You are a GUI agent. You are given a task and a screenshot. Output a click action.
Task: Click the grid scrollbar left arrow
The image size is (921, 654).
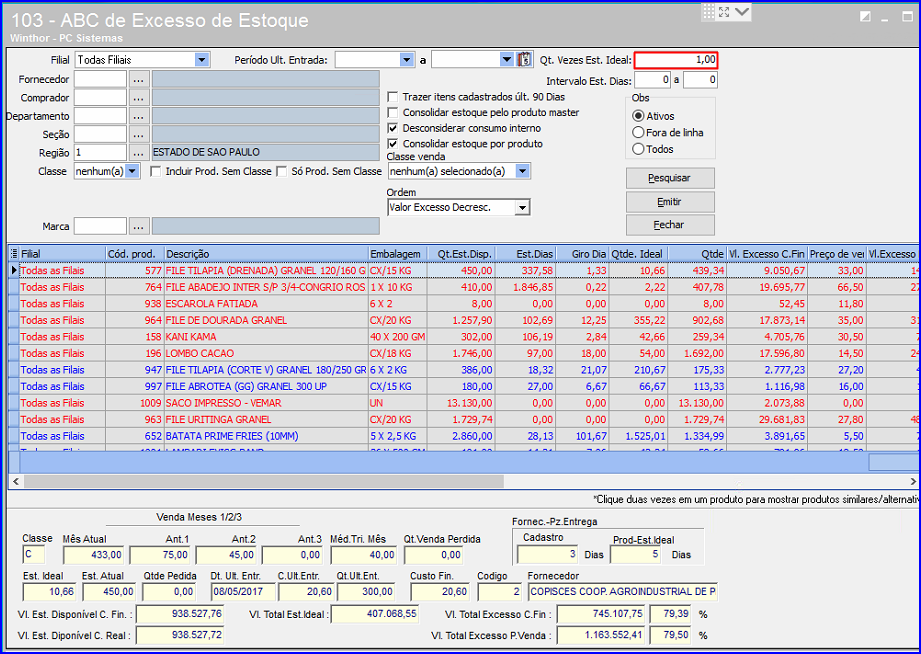(16, 482)
